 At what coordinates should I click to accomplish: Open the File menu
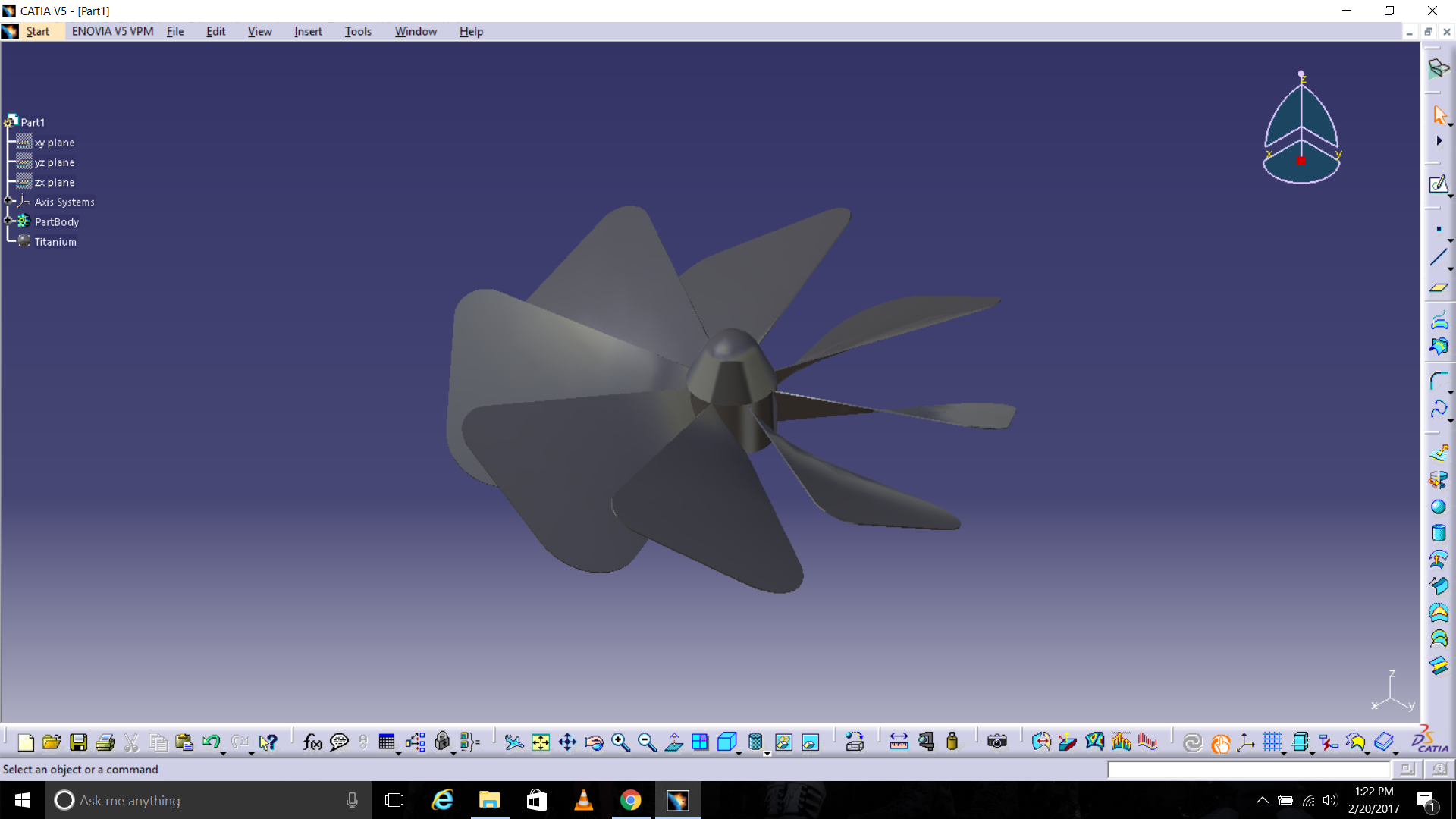(x=175, y=31)
